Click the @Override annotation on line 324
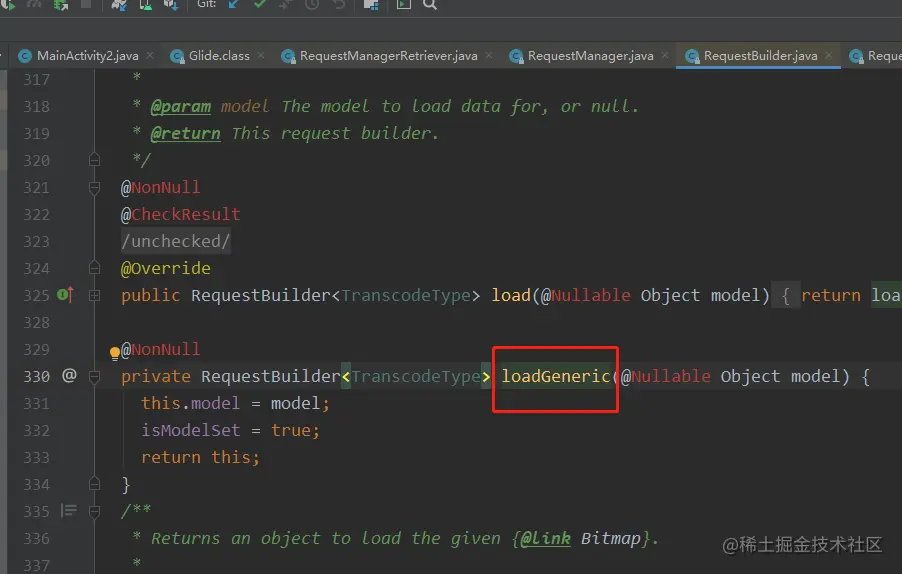 166,268
